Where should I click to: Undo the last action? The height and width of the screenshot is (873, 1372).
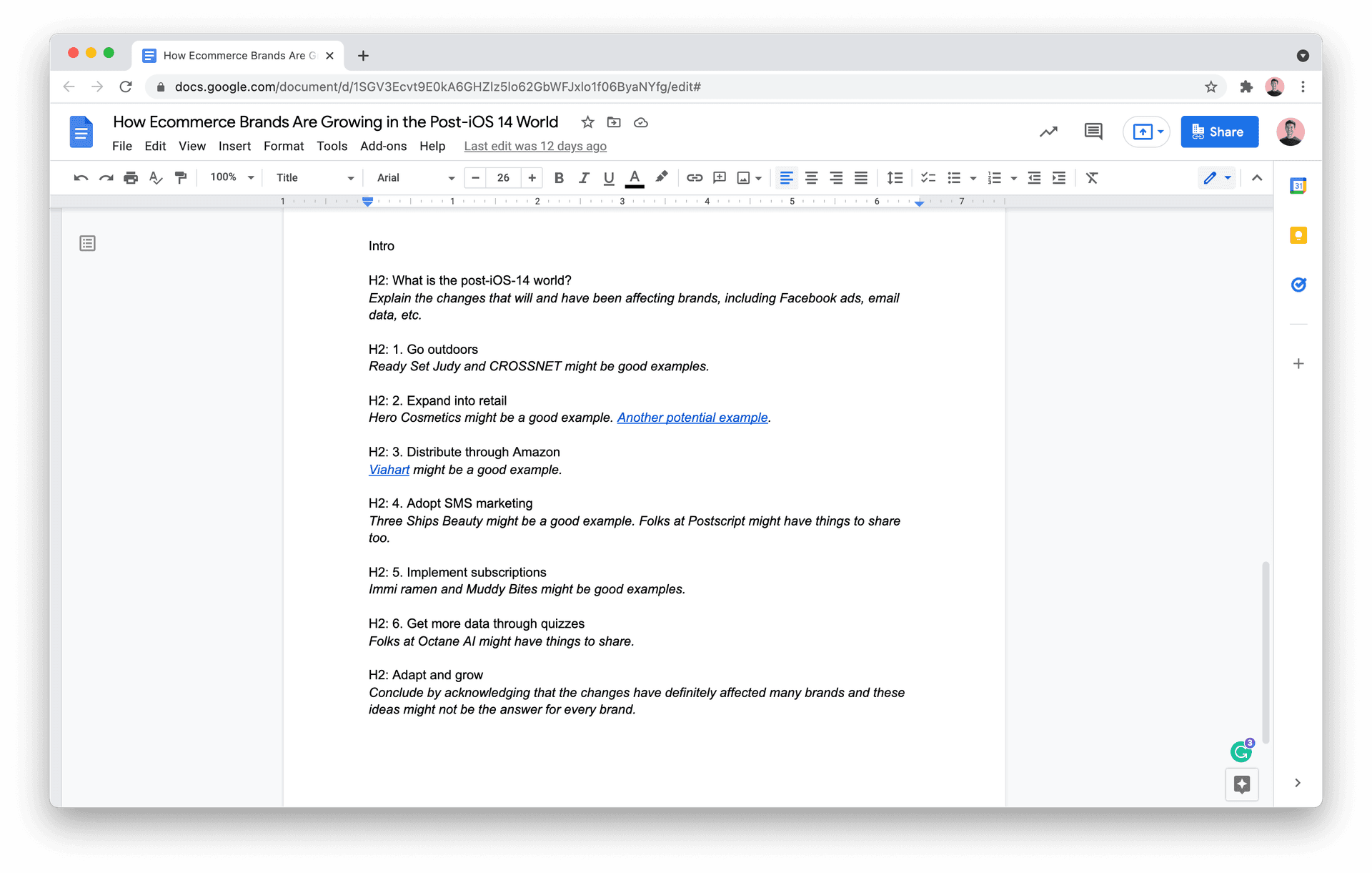point(81,178)
